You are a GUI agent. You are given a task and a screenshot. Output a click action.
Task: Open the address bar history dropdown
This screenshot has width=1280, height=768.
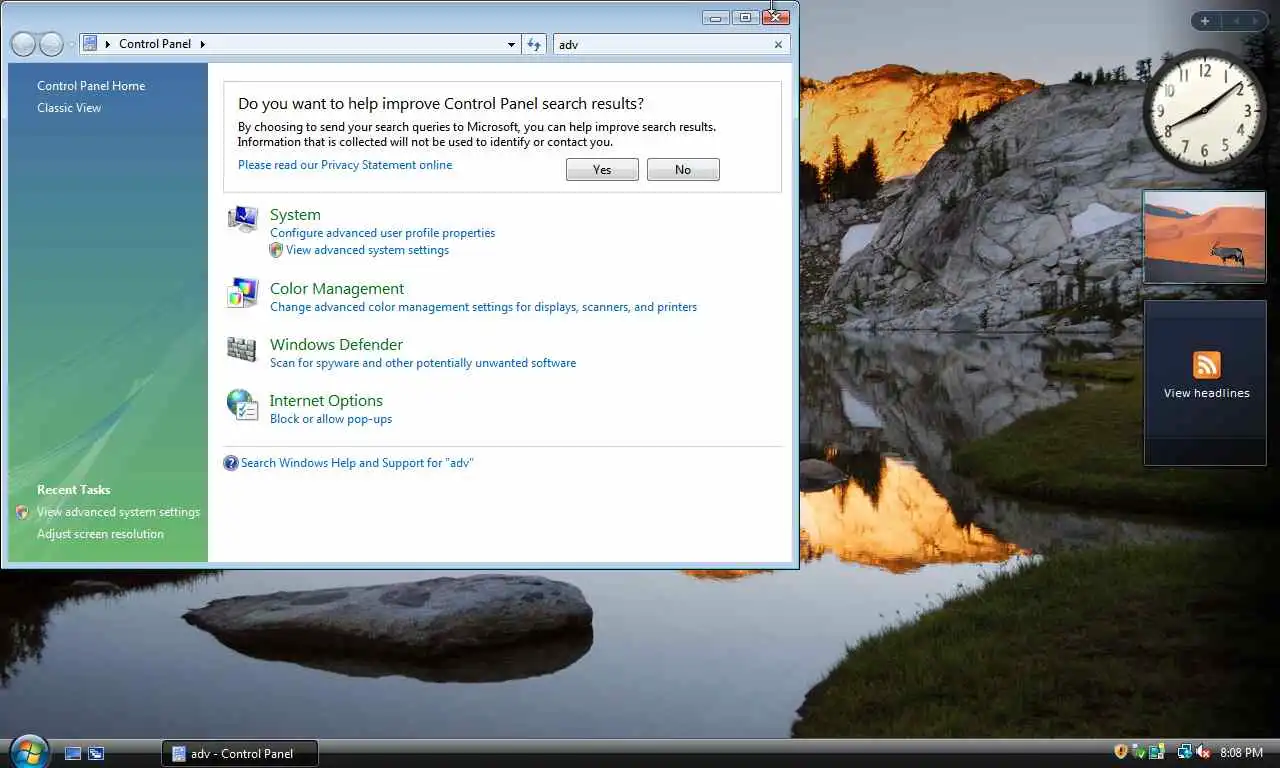pyautogui.click(x=511, y=44)
